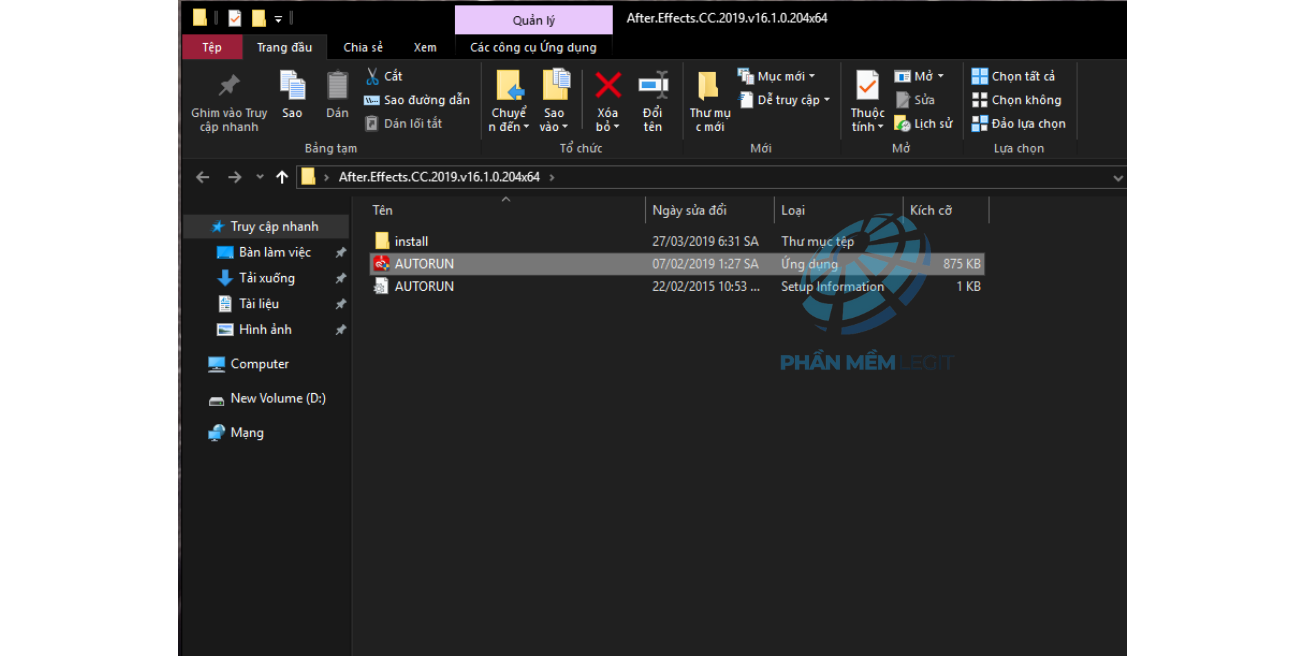This screenshot has height=656, width=1305.
Task: Open Tải xuống in sidebar
Action: [x=267, y=278]
